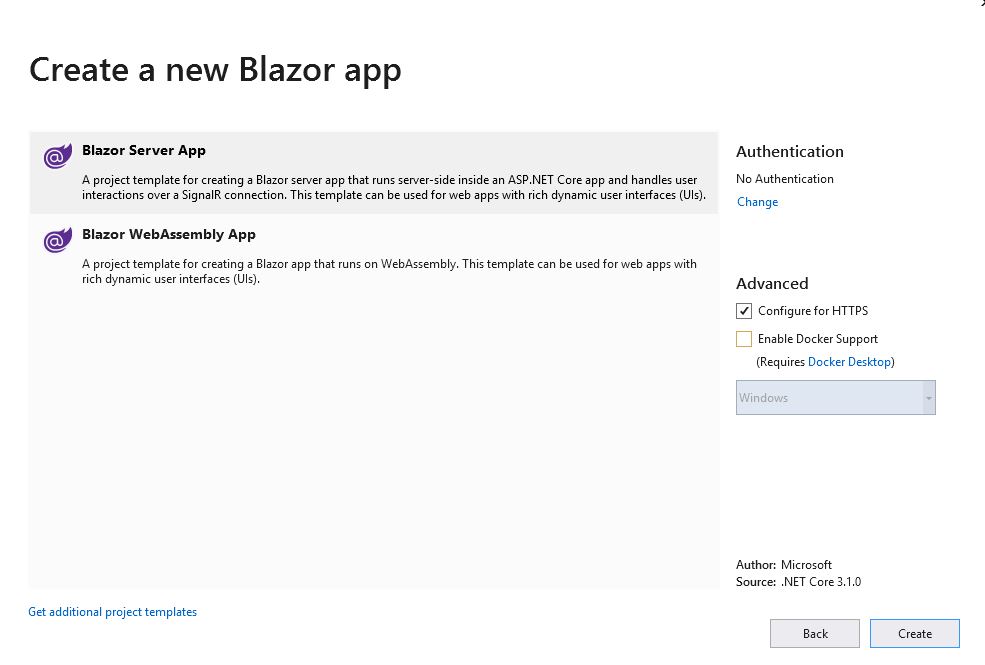
Task: Click the Blazor Server App purple icon
Action: 57,157
